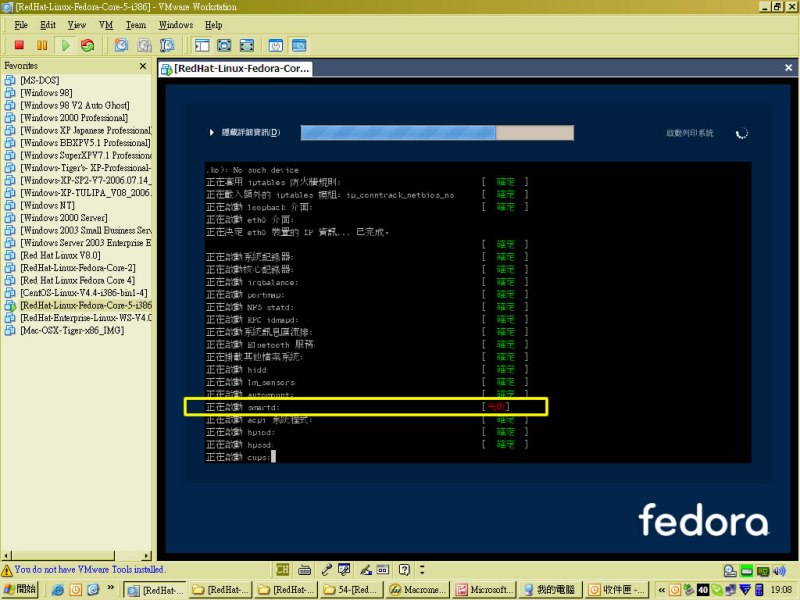Open the VM menu
800x600 pixels.
pos(106,24)
